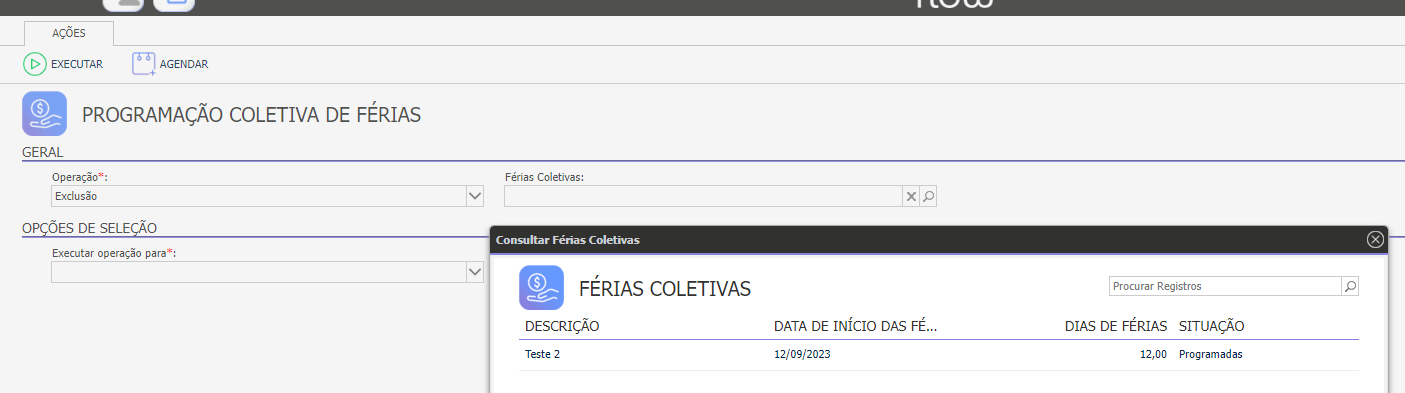This screenshot has height=393, width=1405.
Task: Click the Agendar calendar icon
Action: pyautogui.click(x=144, y=64)
